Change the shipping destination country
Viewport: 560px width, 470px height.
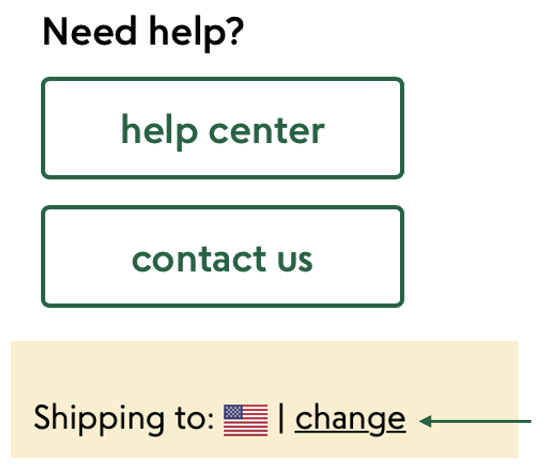[350, 420]
